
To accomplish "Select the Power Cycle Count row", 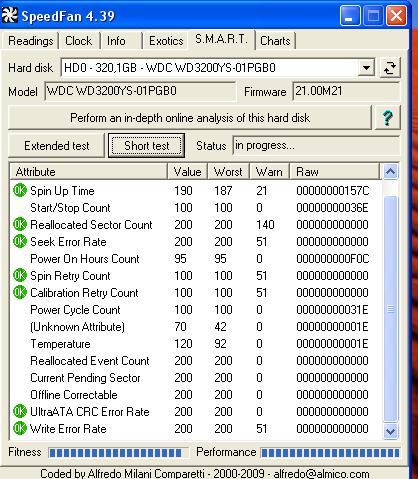I will [x=196, y=310].
